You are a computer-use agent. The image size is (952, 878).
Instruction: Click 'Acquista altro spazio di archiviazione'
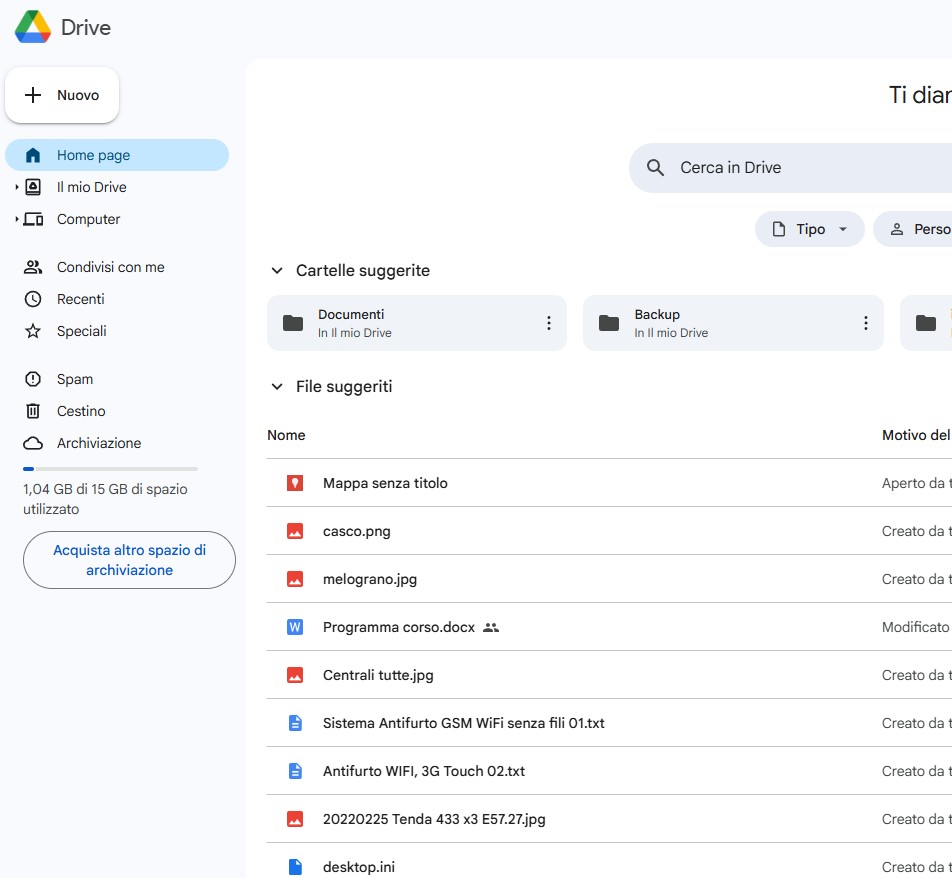[x=128, y=560]
